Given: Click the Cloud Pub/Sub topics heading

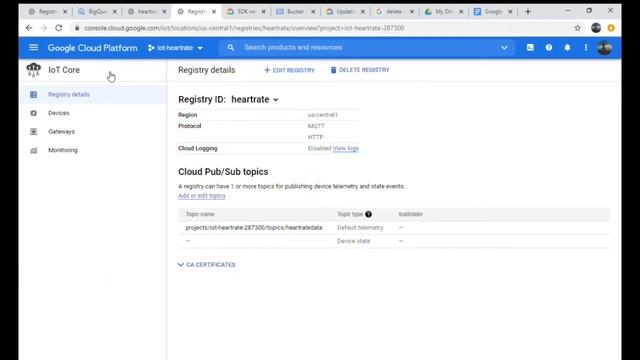Looking at the screenshot, I should 223,172.
